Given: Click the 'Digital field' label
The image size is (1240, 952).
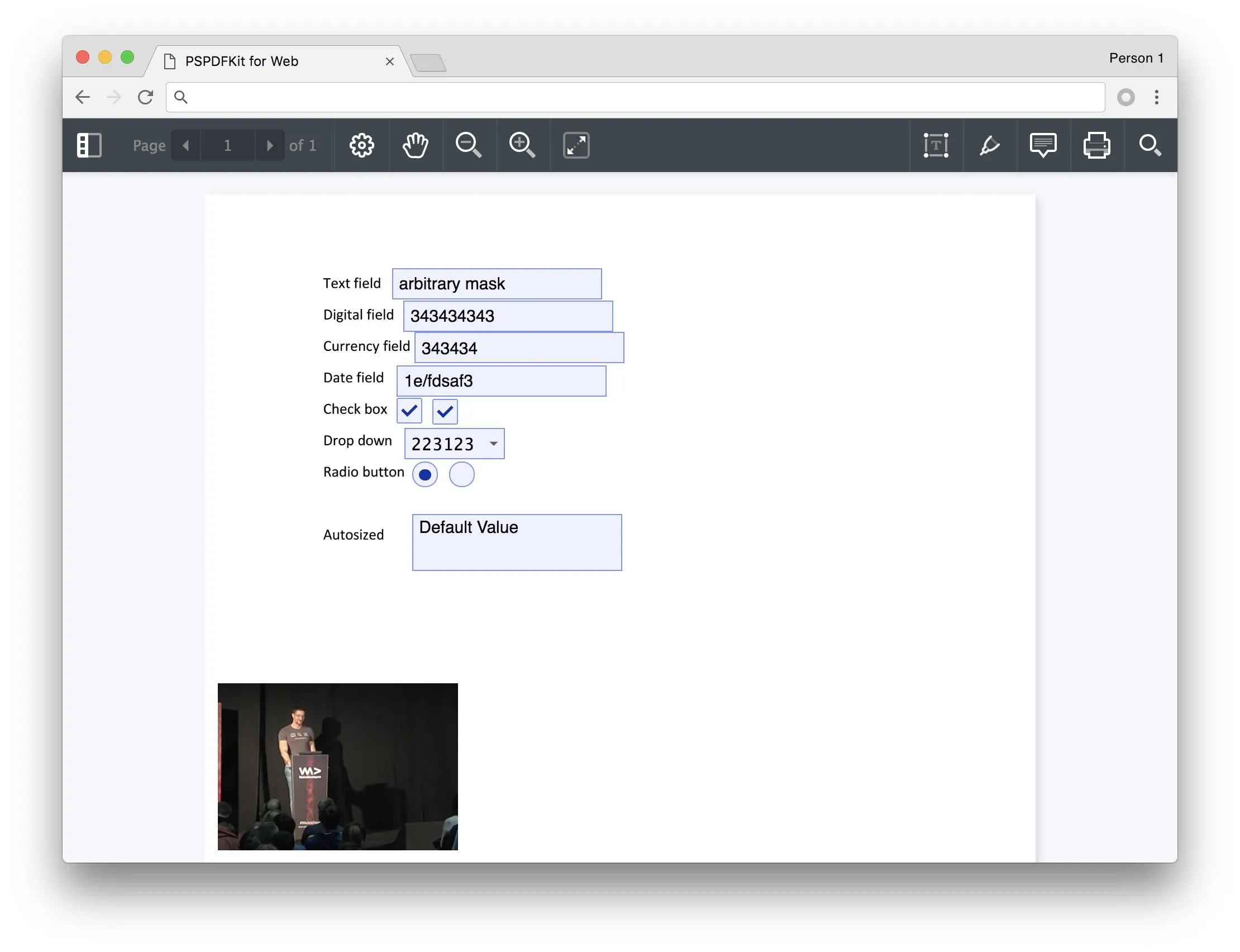Looking at the screenshot, I should (359, 315).
